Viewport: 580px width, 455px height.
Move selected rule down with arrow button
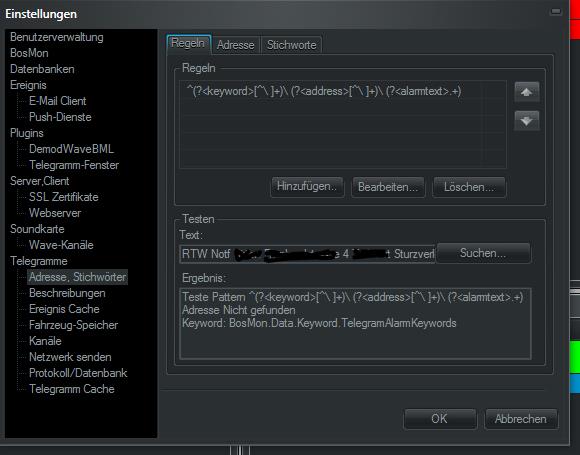(527, 120)
